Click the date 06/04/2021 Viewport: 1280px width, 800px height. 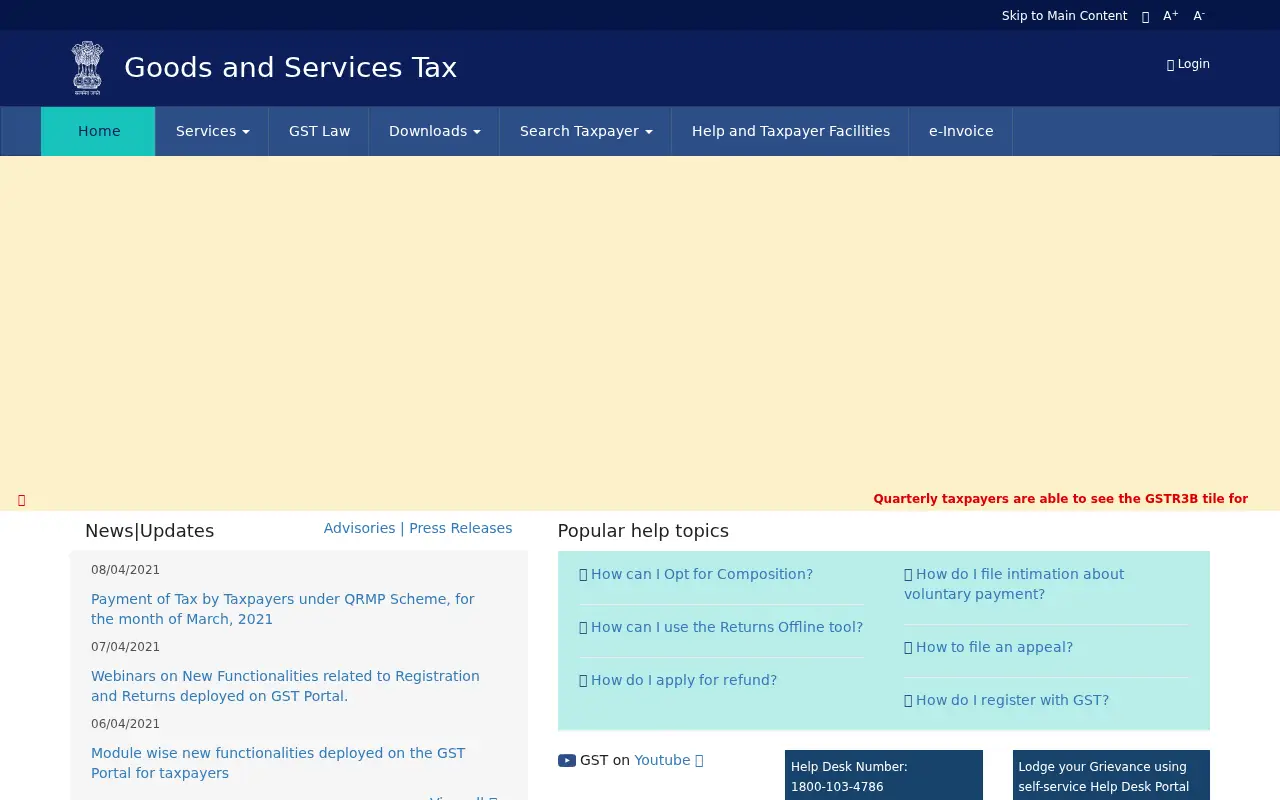[125, 724]
